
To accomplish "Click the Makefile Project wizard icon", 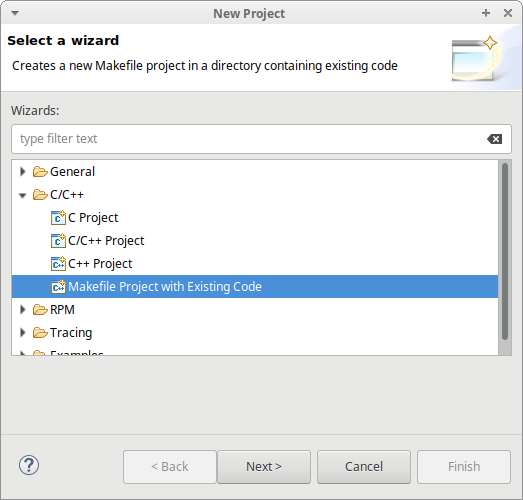I will tap(58, 287).
